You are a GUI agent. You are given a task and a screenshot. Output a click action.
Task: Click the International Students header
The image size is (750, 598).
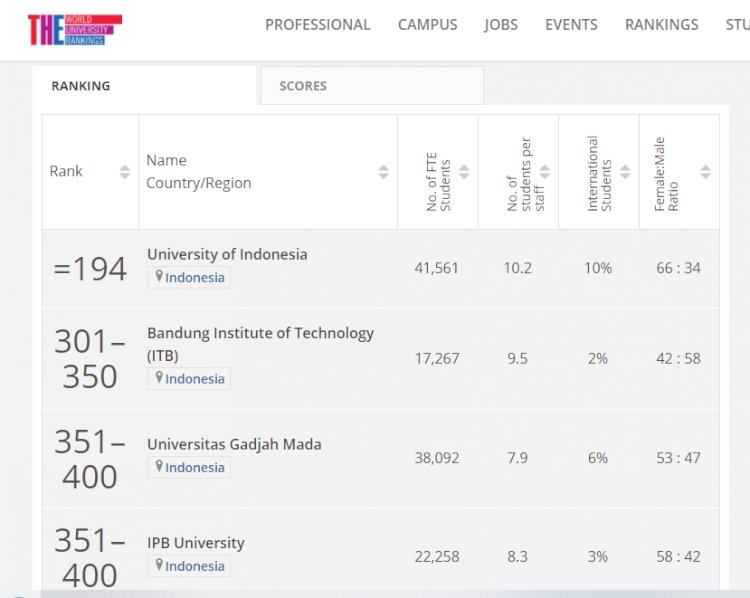click(x=599, y=173)
